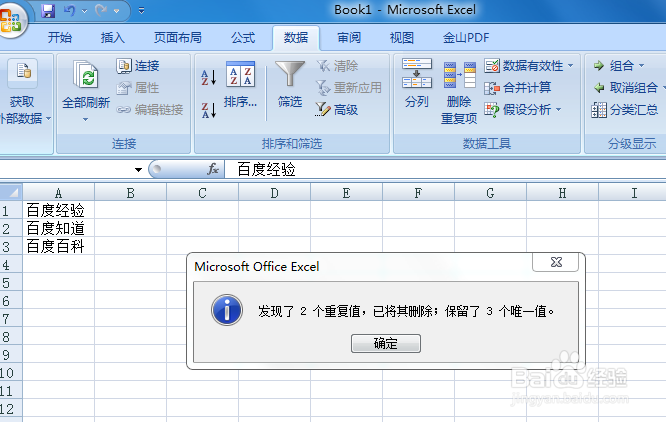Toggle the 筛选 filter funnel
Viewport: 666px width, 422px height.
(x=290, y=84)
